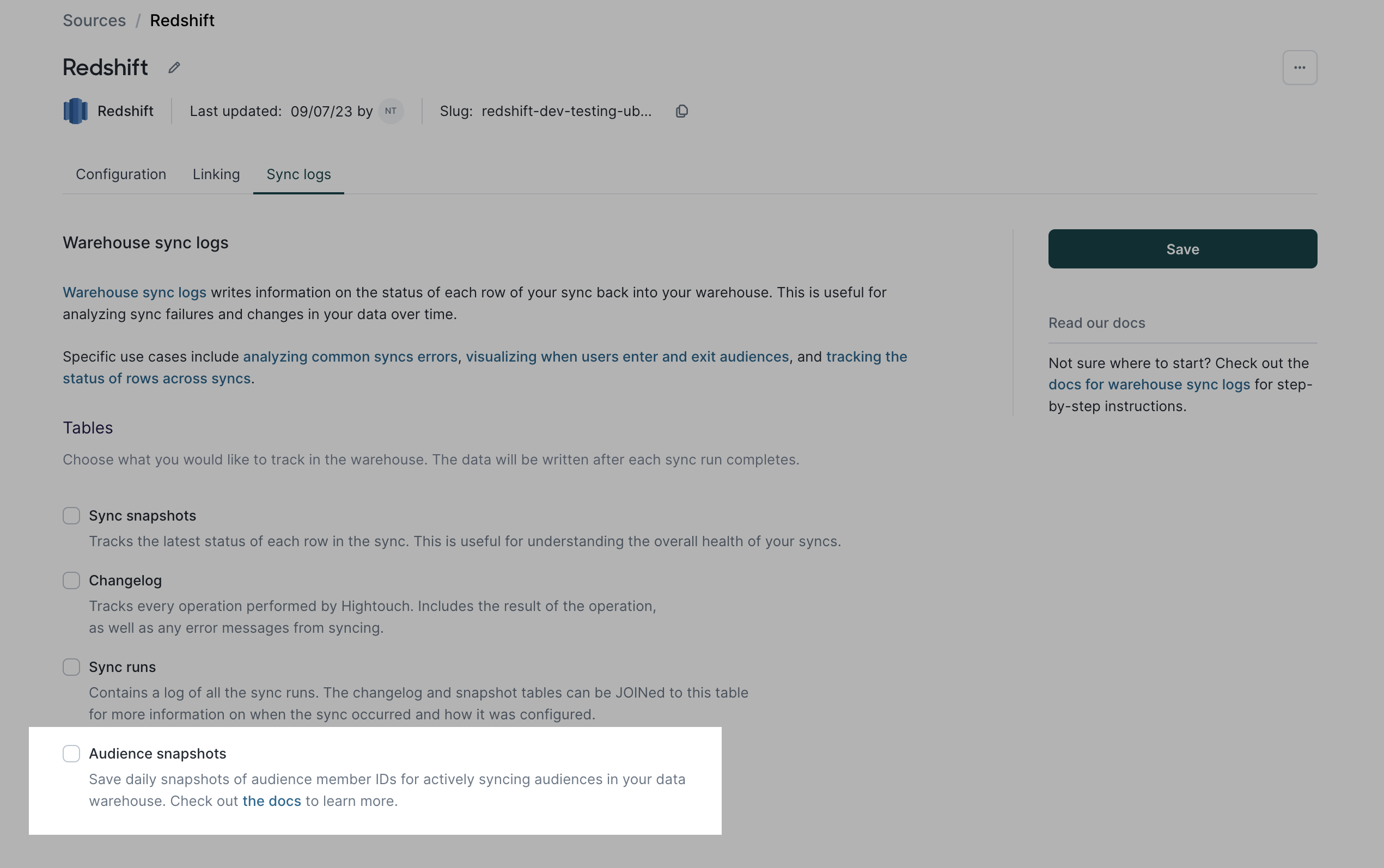Click the Sync snapshots label
Screen dimensions: 1384x868
(x=142, y=516)
